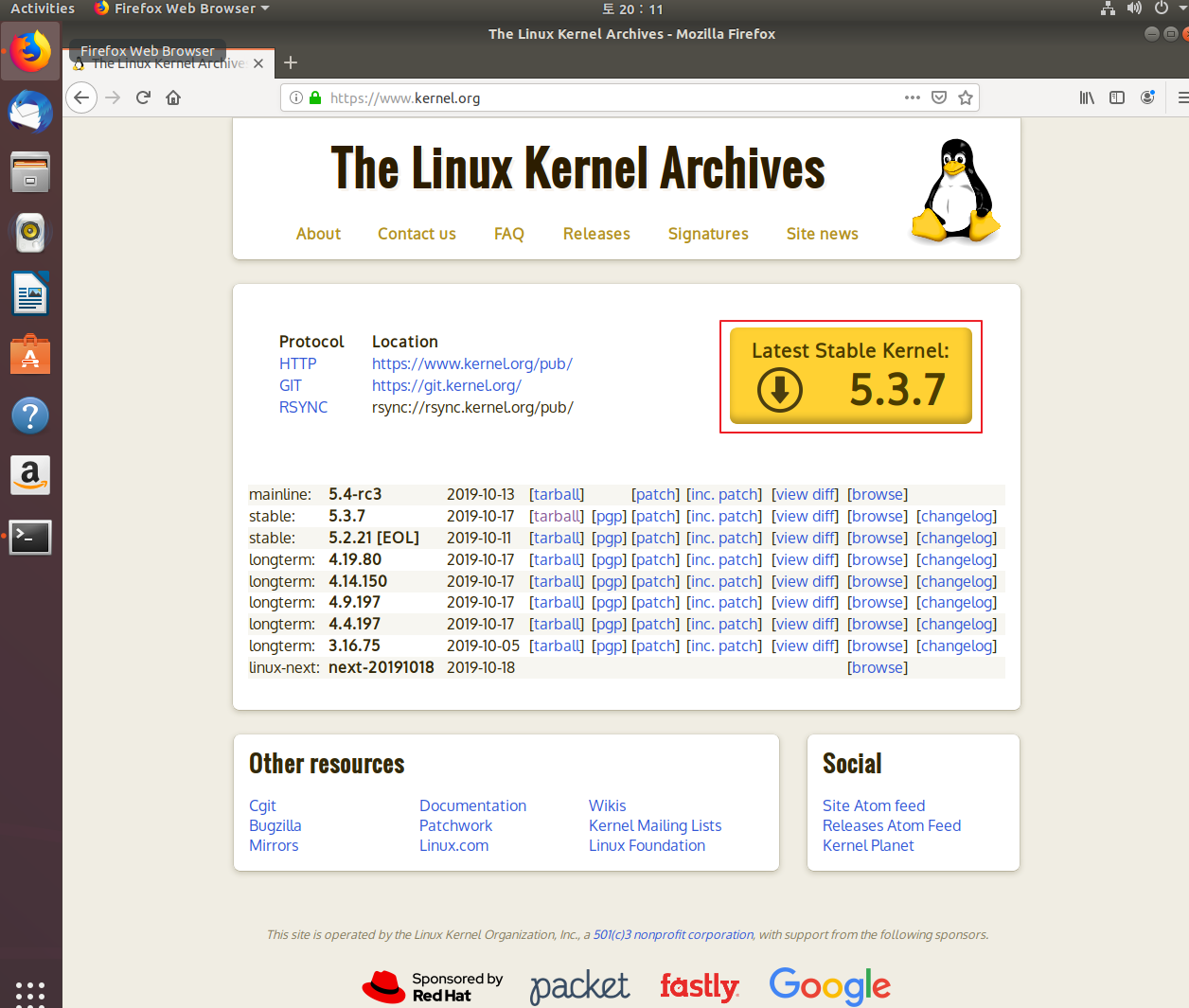Click the packet sponsor logo

579,987
